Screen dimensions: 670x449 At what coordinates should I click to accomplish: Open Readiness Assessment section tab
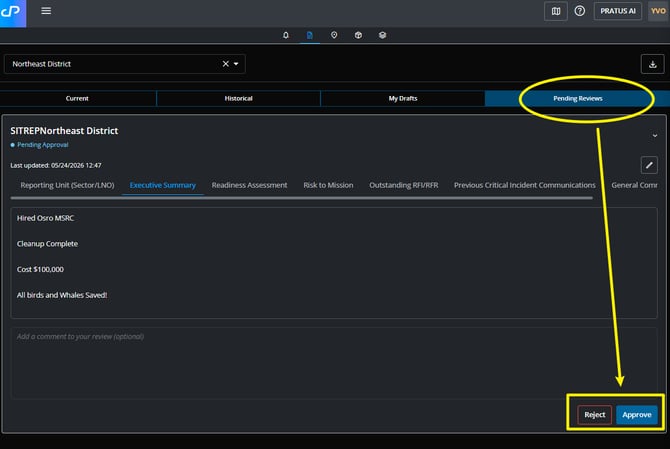coord(250,185)
